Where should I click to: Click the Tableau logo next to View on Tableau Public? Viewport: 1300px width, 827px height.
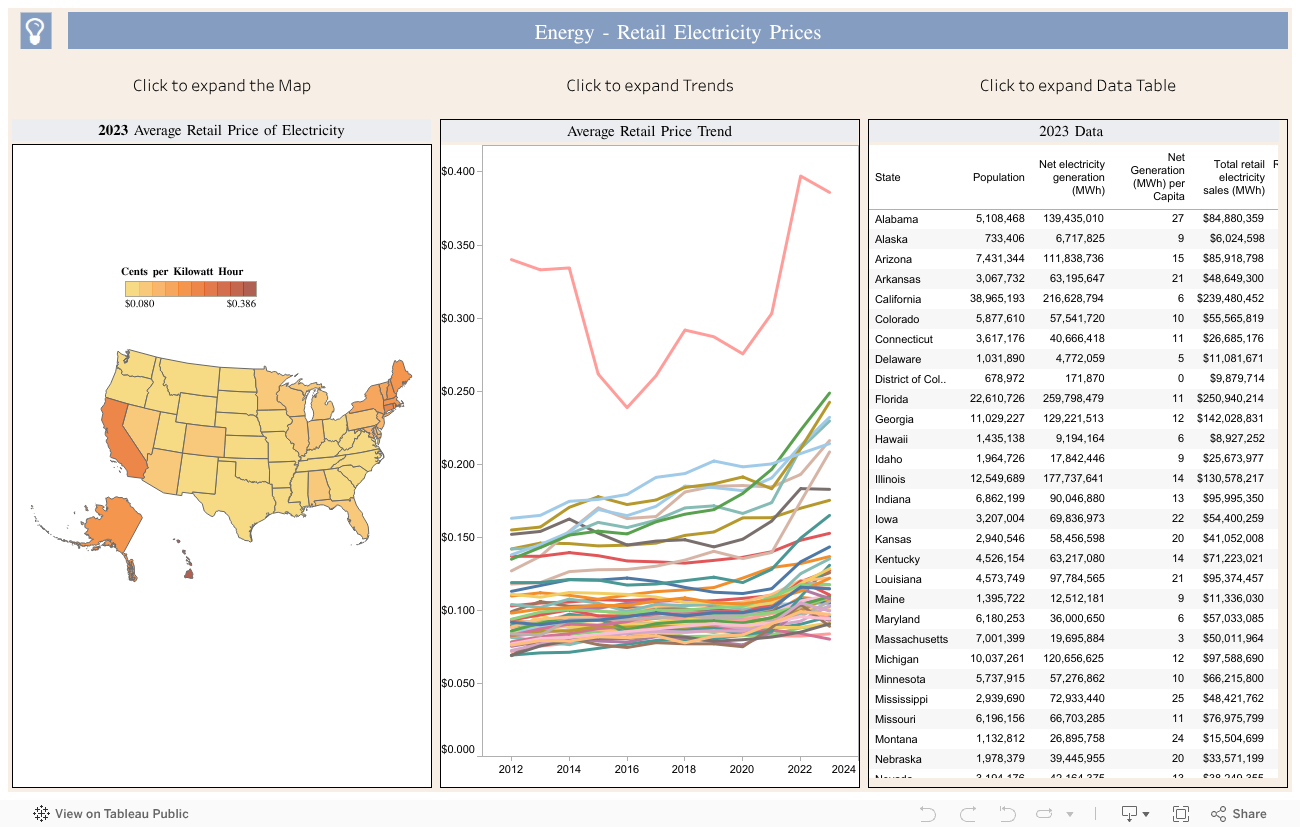point(40,814)
